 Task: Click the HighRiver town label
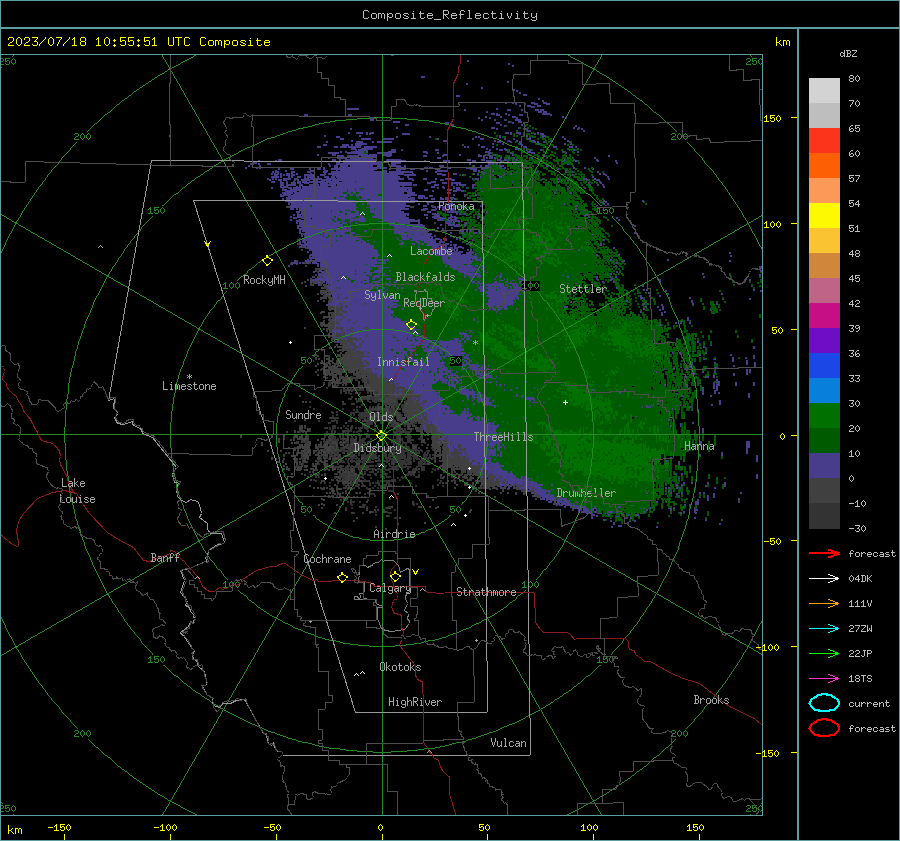(x=415, y=702)
